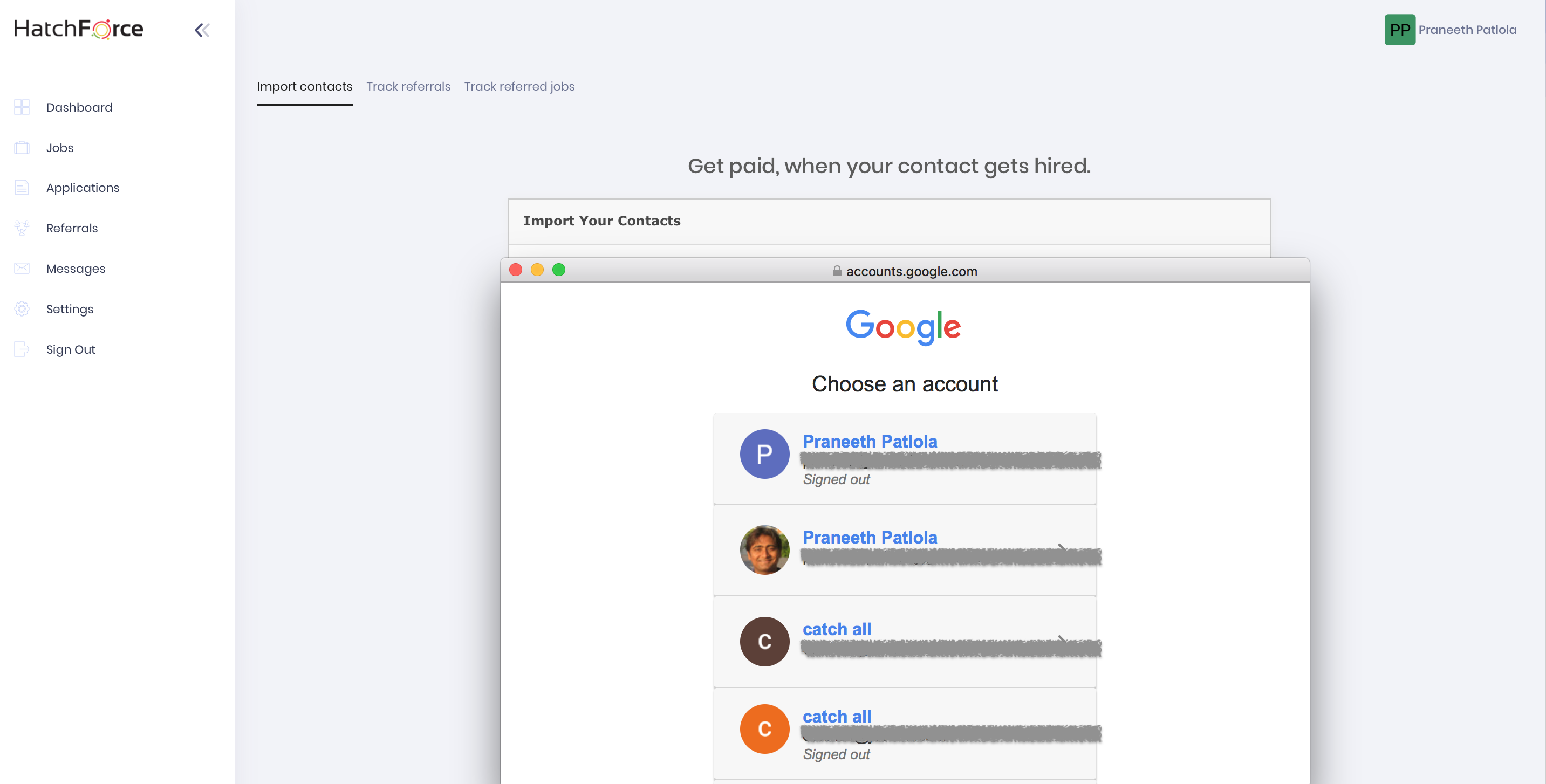The height and width of the screenshot is (784, 1546).
Task: Click the HatchForce logo
Action: pos(79,29)
